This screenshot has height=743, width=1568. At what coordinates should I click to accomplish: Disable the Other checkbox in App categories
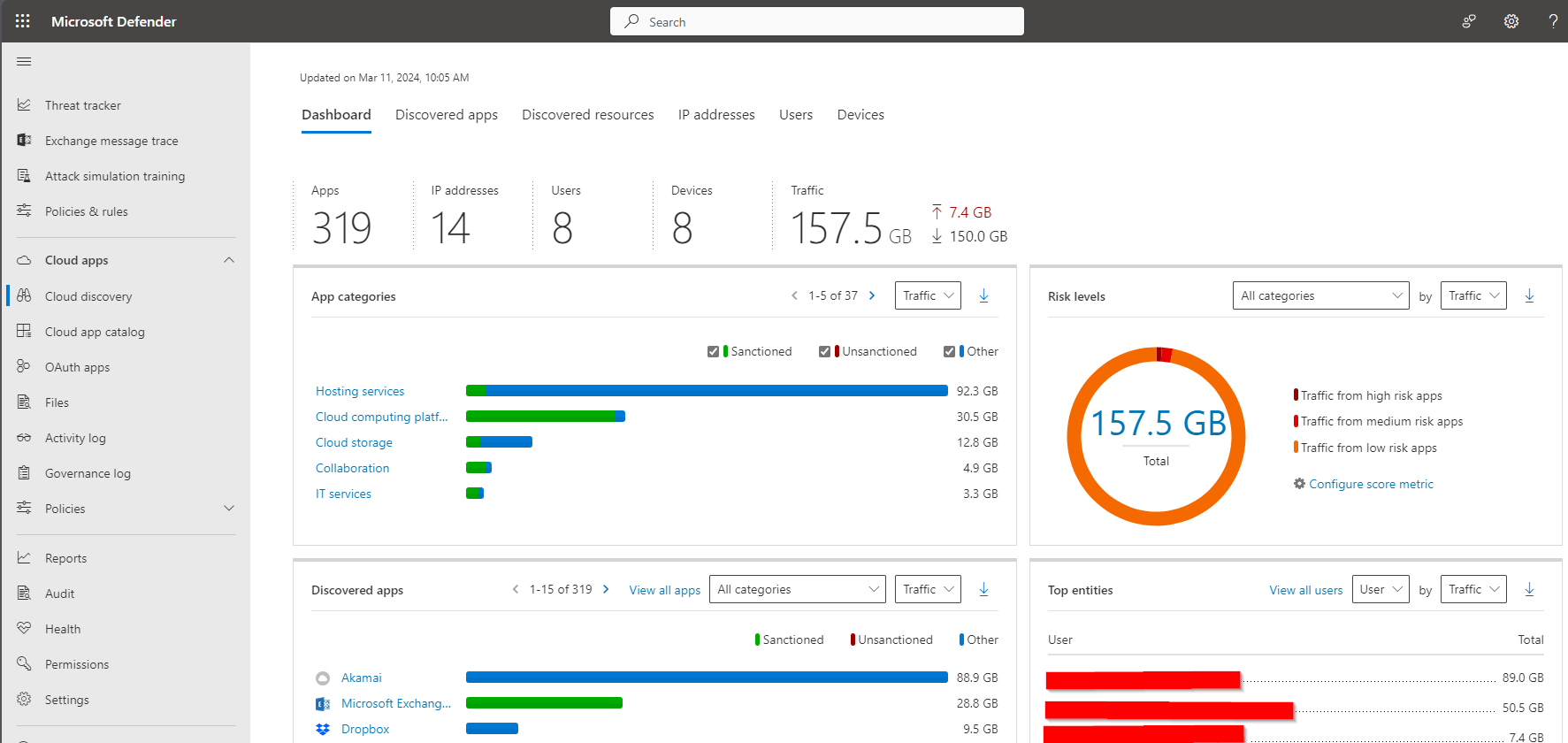tap(949, 351)
